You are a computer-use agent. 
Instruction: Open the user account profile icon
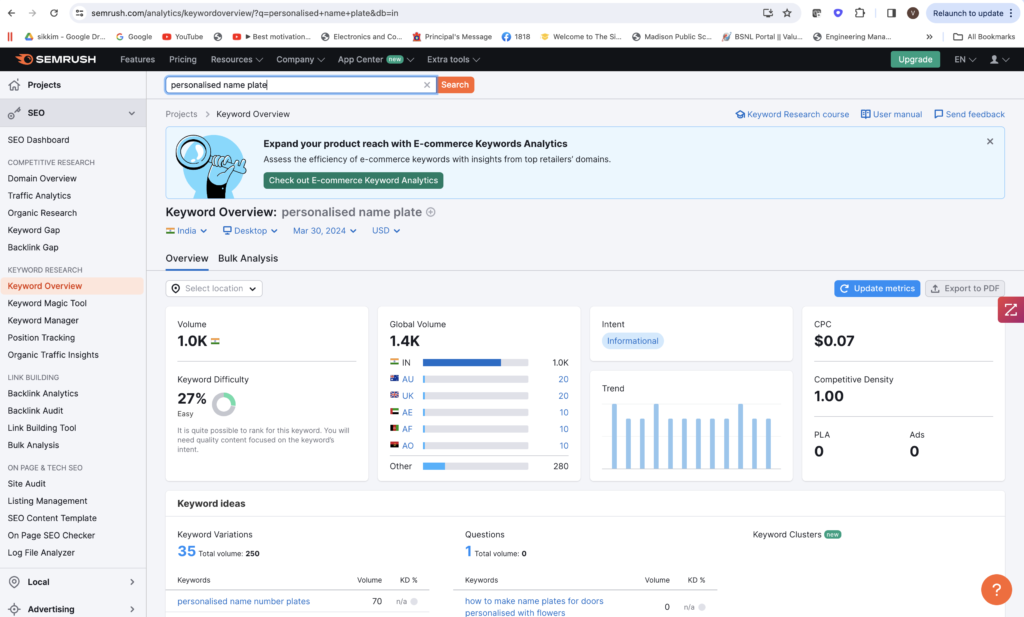(999, 59)
